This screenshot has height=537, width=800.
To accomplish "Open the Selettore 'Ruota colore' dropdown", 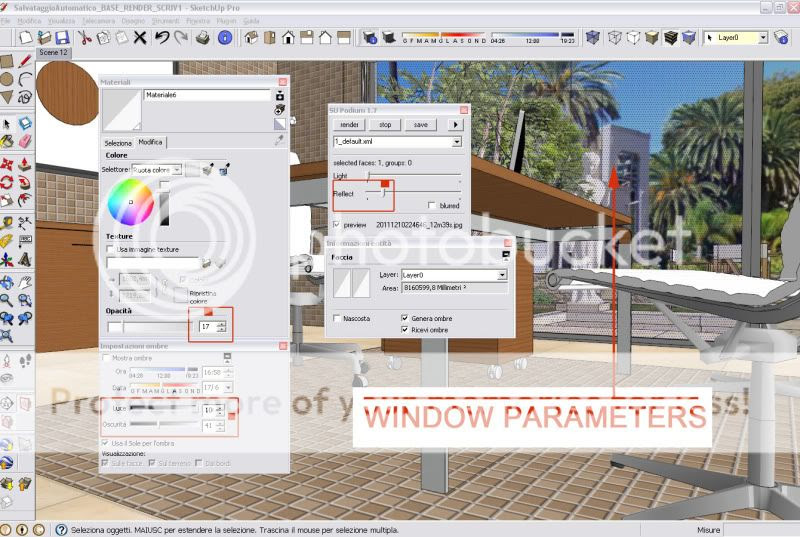I will point(177,169).
